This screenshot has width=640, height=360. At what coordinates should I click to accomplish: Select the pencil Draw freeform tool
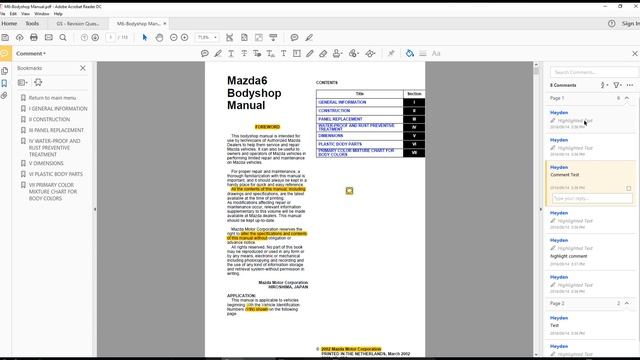310,53
